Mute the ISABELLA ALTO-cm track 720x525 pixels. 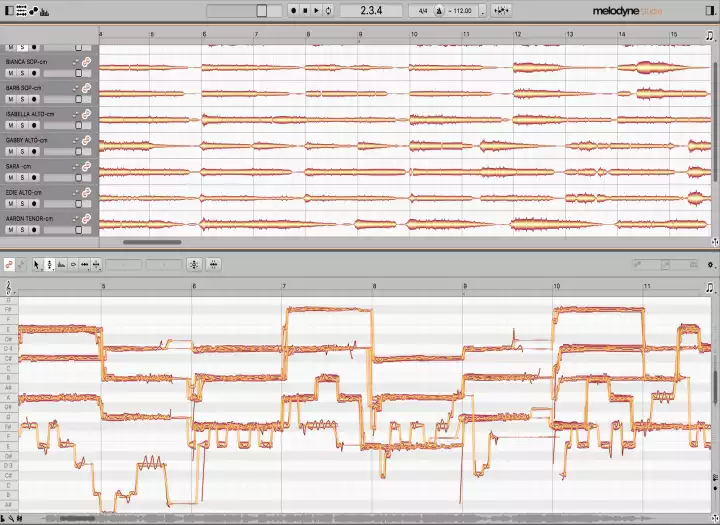pyautogui.click(x=11, y=125)
